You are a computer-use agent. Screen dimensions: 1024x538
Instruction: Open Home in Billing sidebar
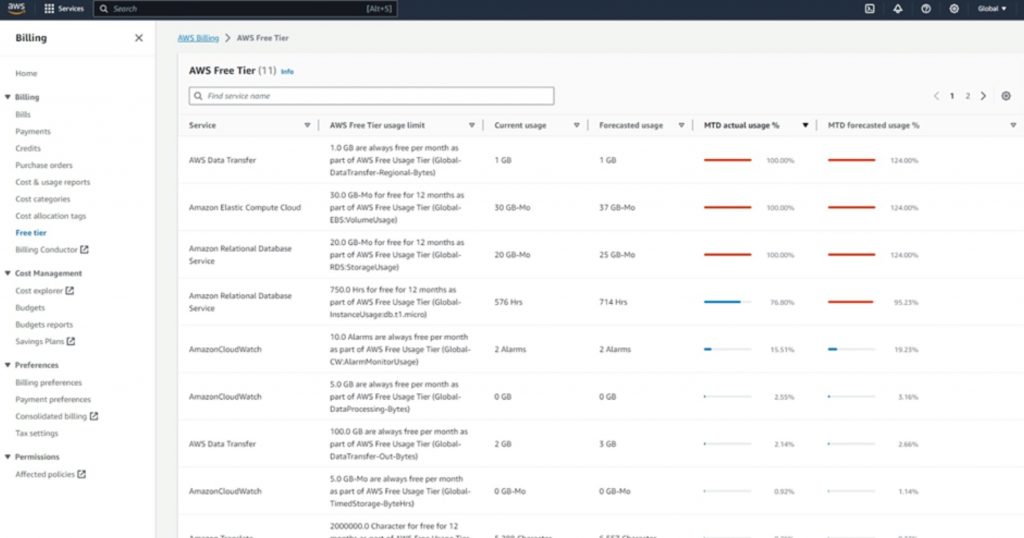point(26,73)
